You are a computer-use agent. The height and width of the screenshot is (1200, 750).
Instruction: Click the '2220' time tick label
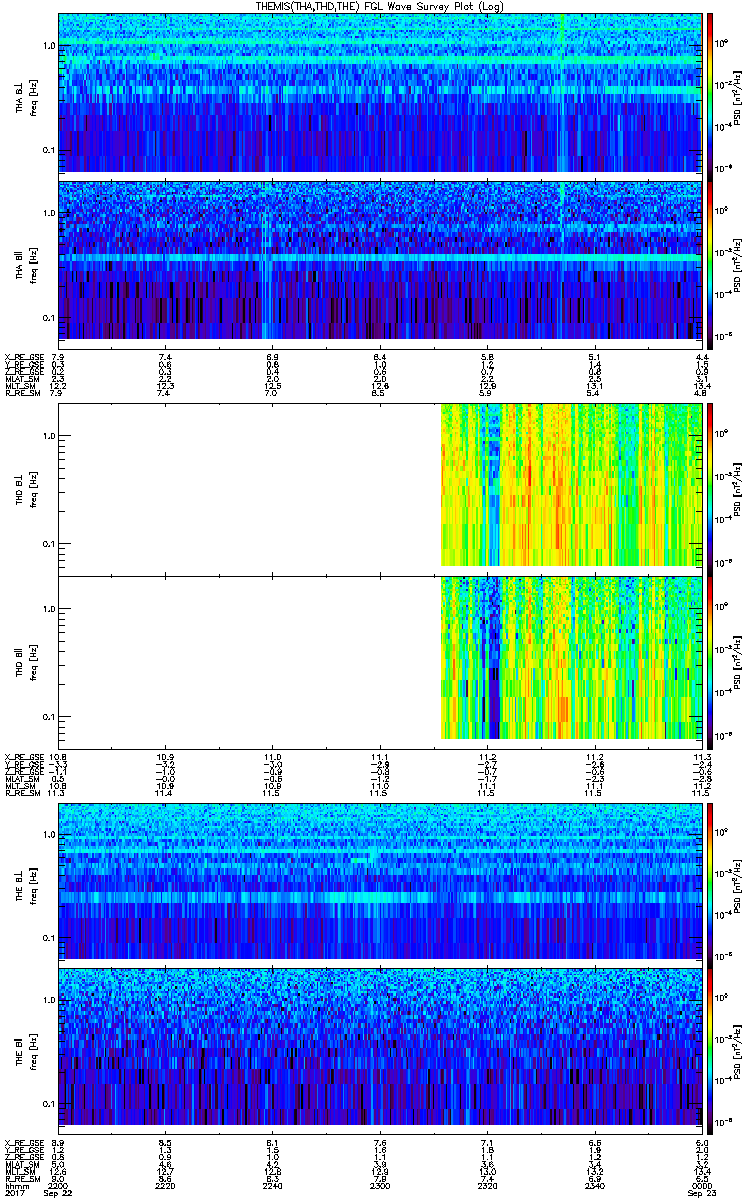tap(165, 1184)
